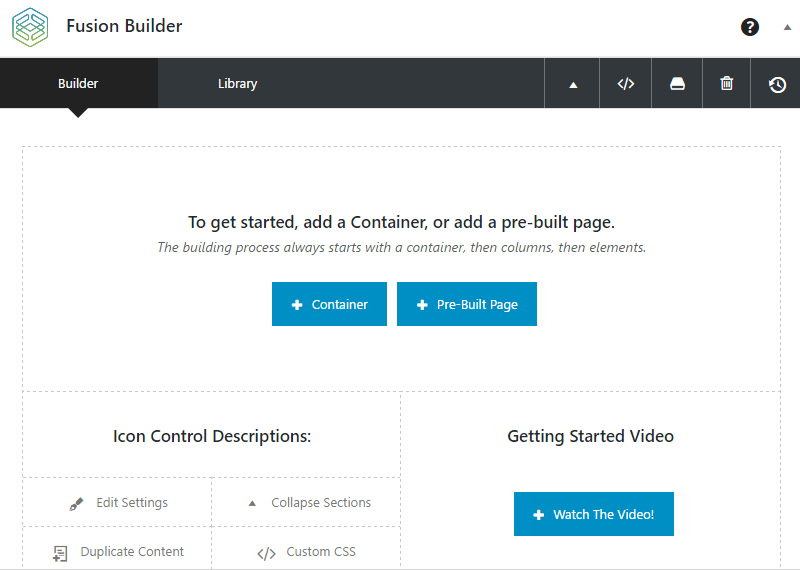The height and width of the screenshot is (570, 800).
Task: Click the Fusion Builder logo icon
Action: [x=30, y=27]
